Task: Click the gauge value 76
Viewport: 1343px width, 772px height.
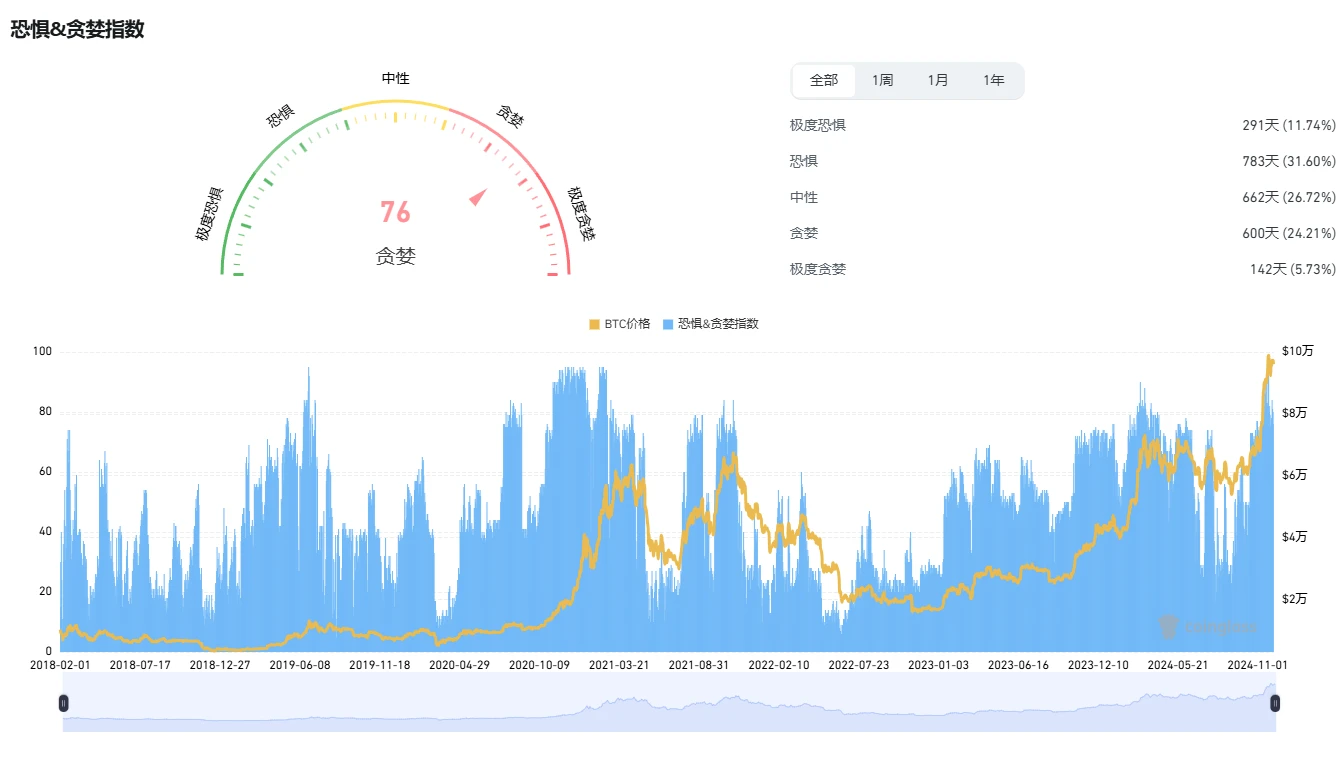Action: (x=395, y=212)
